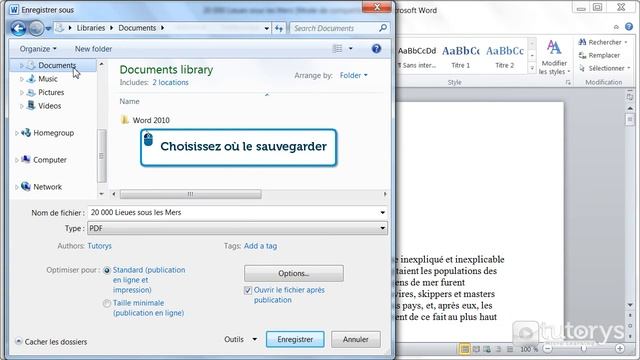Click the Tutorys author link
640x360 pixels.
pyautogui.click(x=99, y=246)
